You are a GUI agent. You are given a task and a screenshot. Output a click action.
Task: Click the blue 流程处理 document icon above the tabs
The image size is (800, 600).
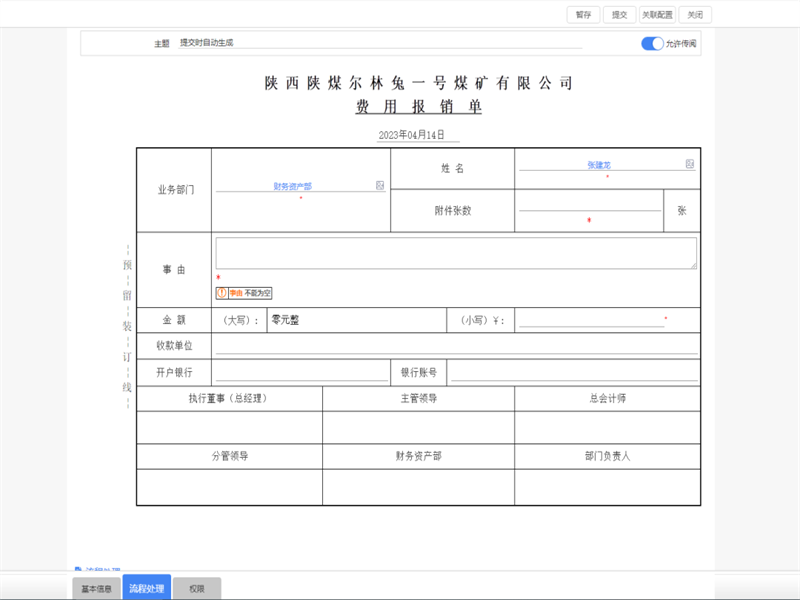pos(78,567)
